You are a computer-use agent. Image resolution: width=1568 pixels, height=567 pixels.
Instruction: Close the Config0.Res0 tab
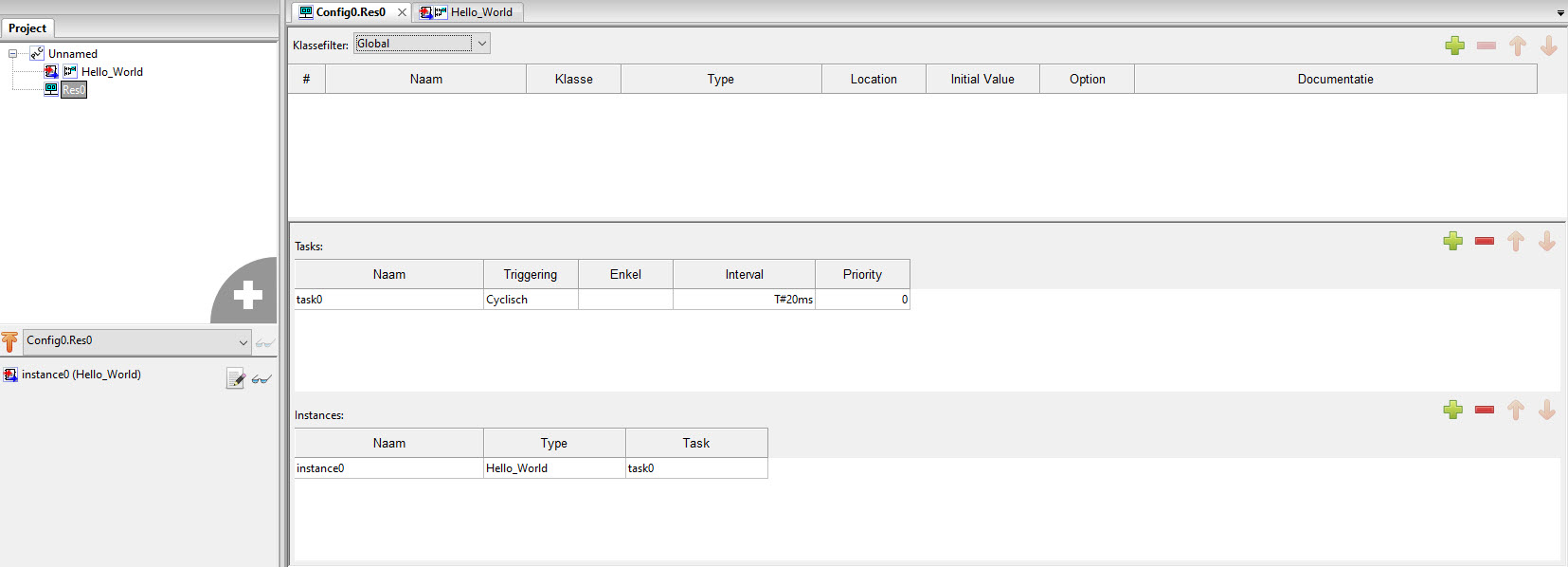point(402,12)
